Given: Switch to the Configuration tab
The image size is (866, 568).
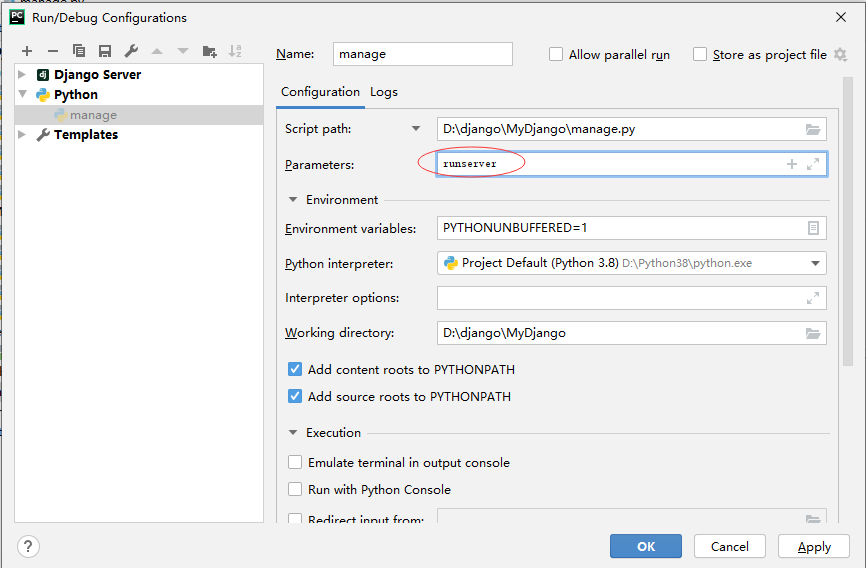Looking at the screenshot, I should point(320,92).
